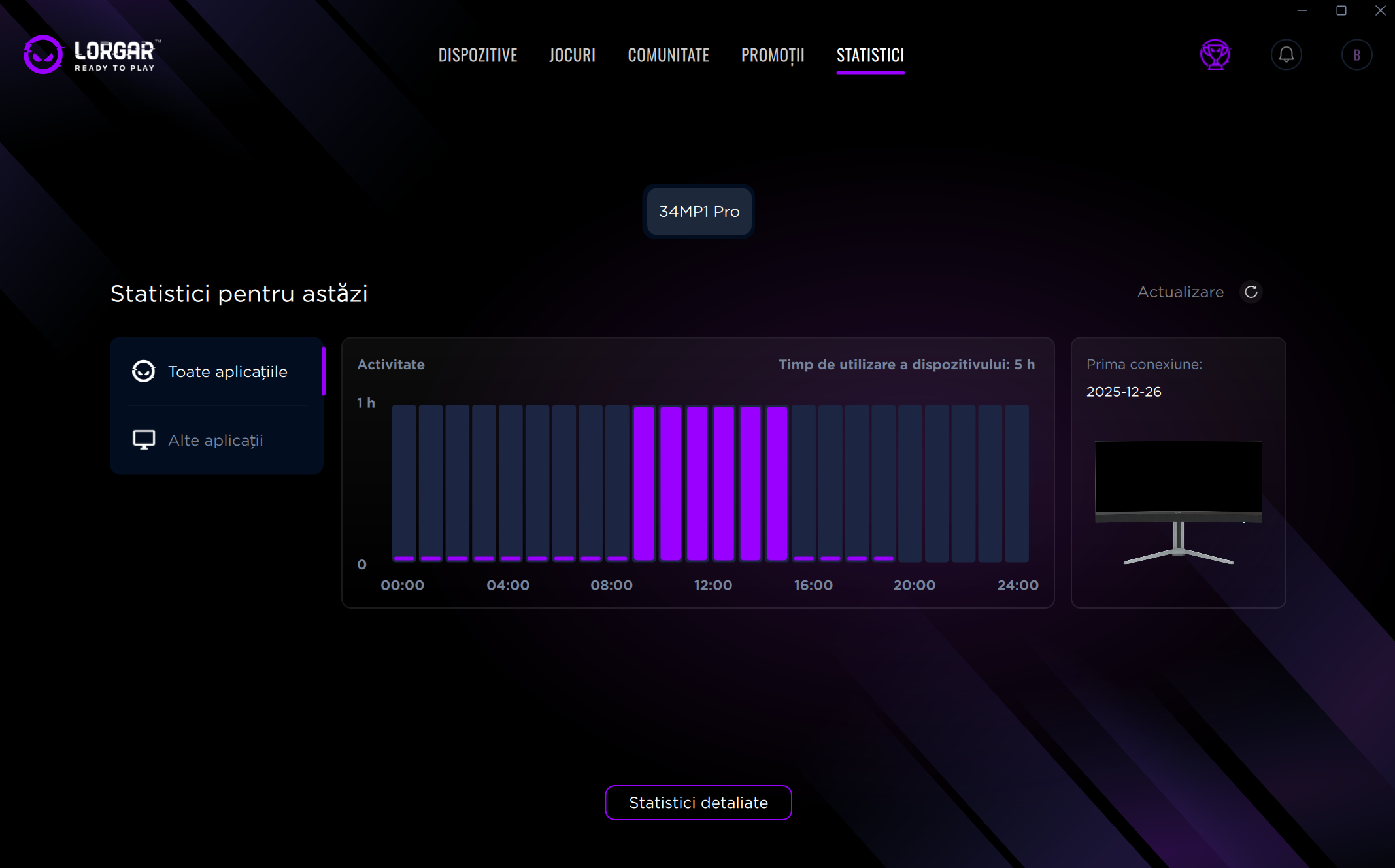
Task: Select Alte aplicații in the sidebar
Action: click(216, 440)
